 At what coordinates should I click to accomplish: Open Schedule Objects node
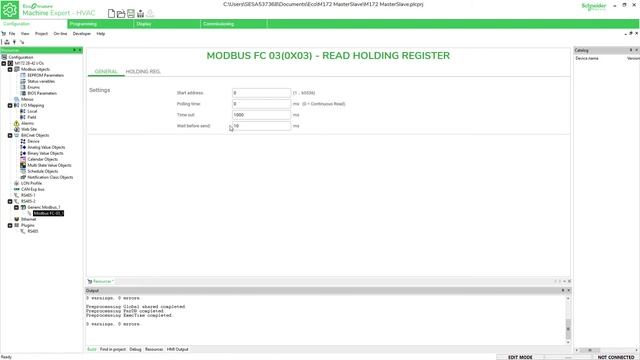click(42, 171)
